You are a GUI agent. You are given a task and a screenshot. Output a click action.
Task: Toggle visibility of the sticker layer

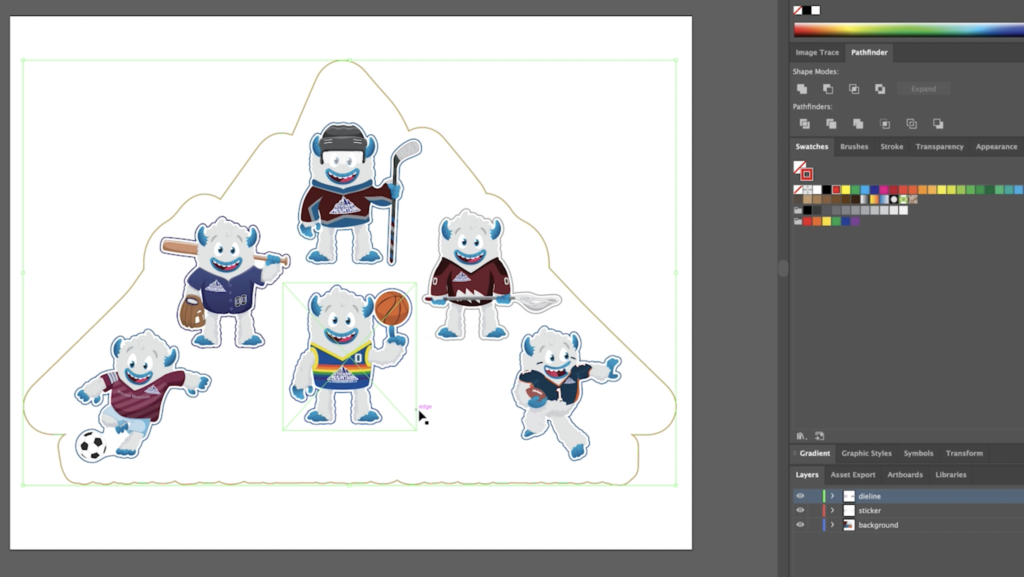click(x=800, y=510)
